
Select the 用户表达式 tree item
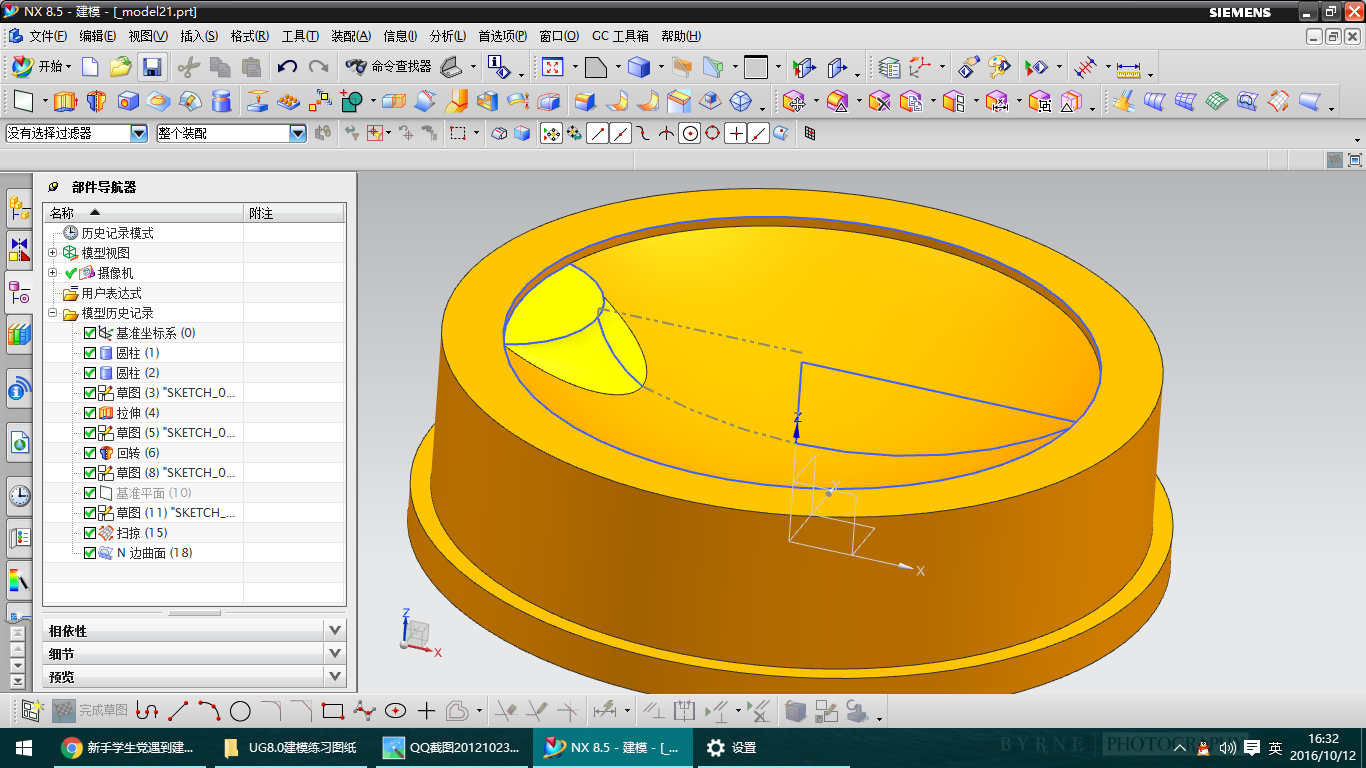click(x=111, y=293)
